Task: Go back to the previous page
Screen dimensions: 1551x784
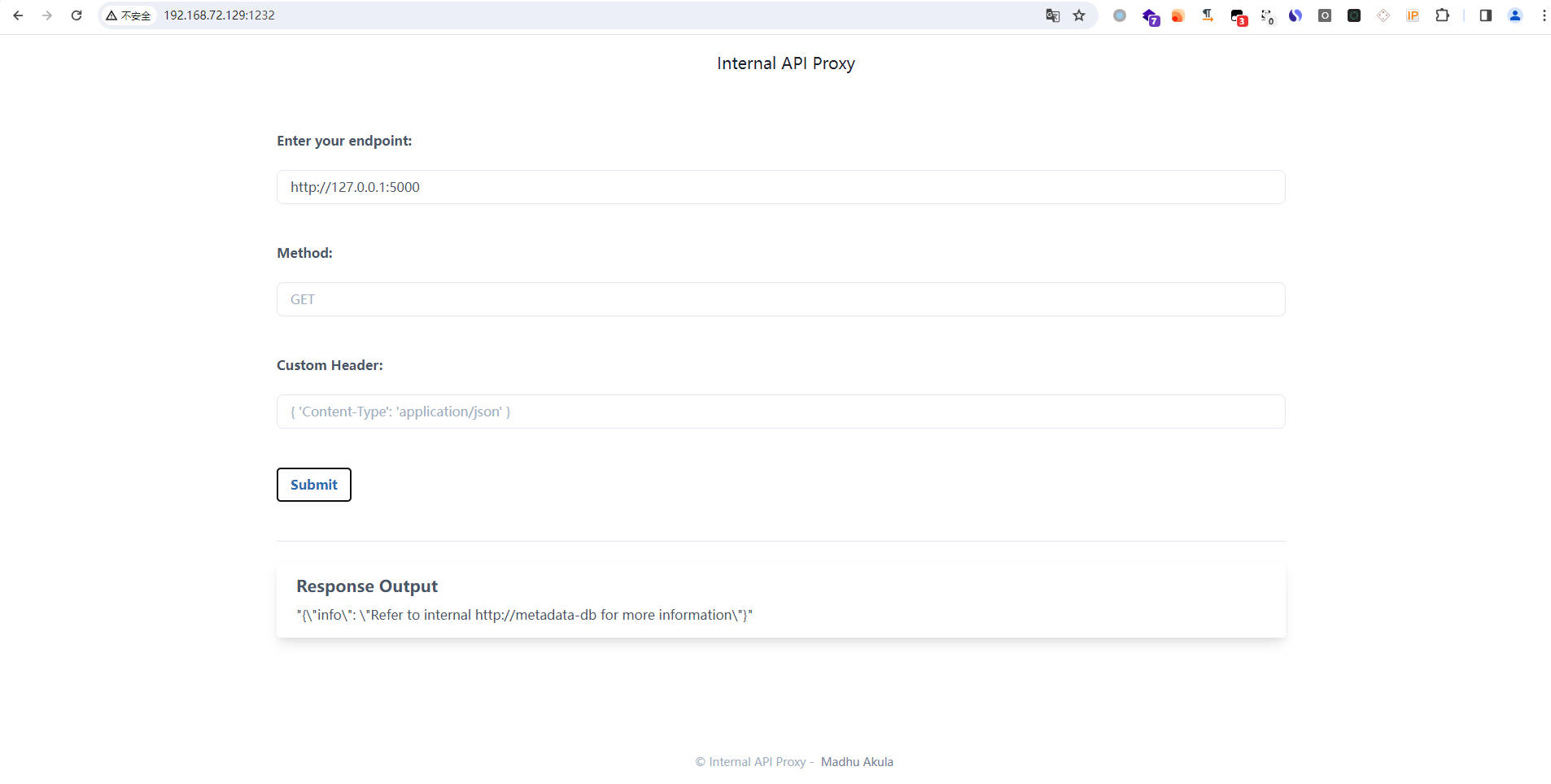Action: [x=18, y=15]
